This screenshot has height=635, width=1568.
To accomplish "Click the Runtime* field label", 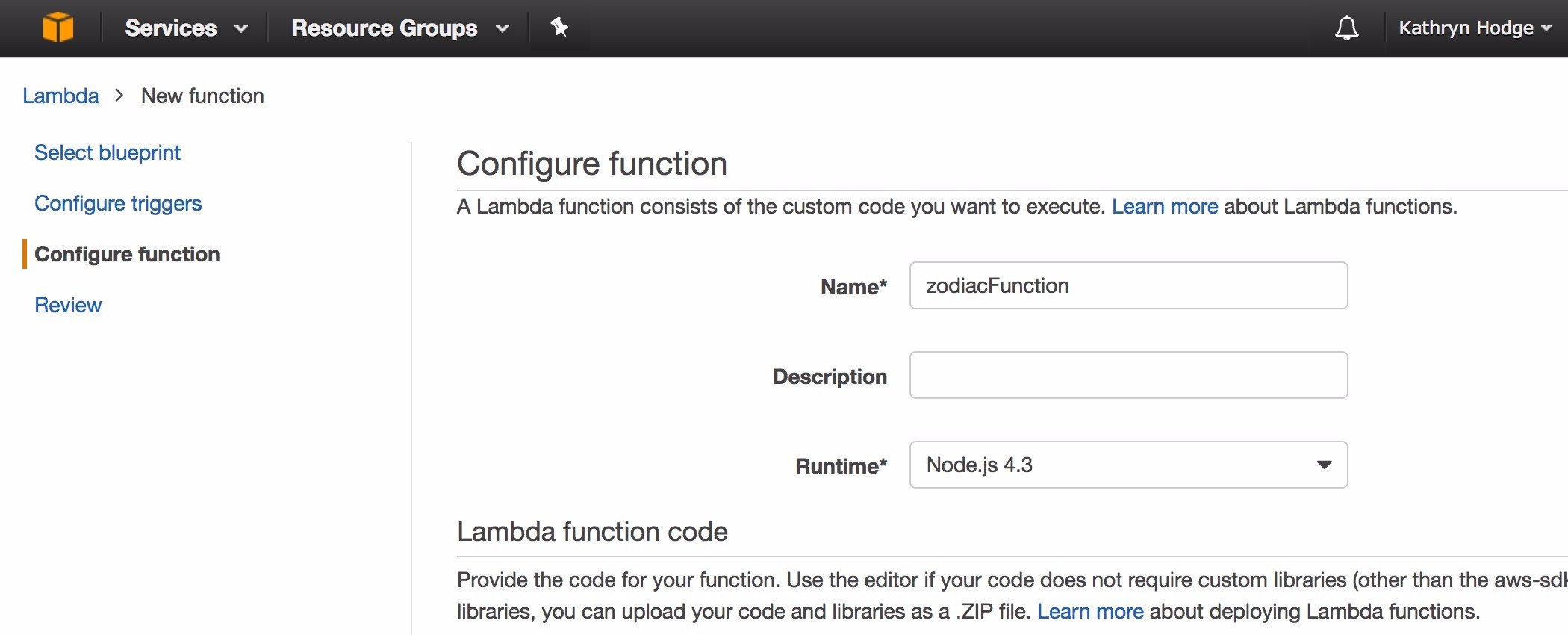I will point(841,467).
